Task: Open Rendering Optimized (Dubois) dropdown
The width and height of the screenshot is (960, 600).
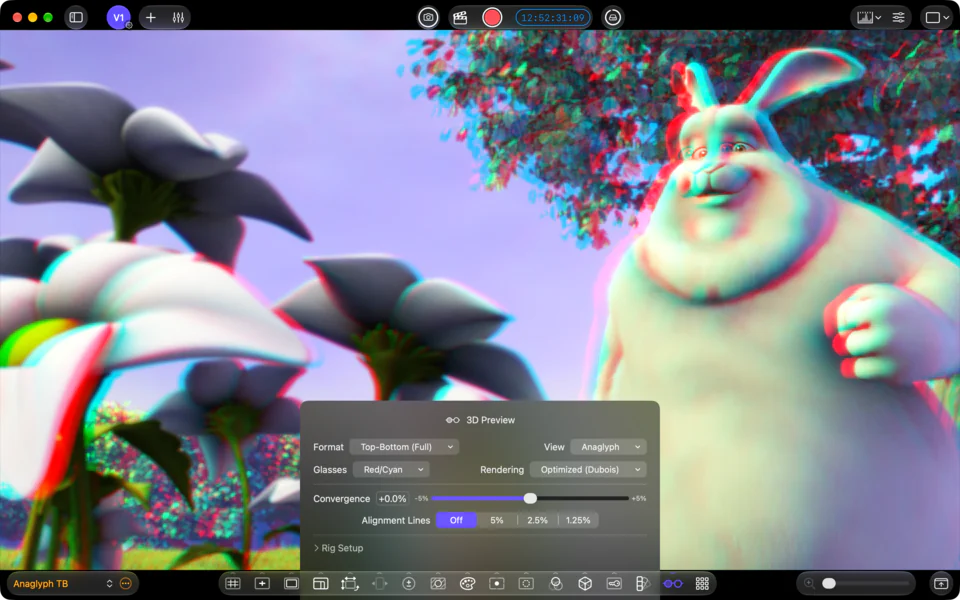Action: point(588,470)
